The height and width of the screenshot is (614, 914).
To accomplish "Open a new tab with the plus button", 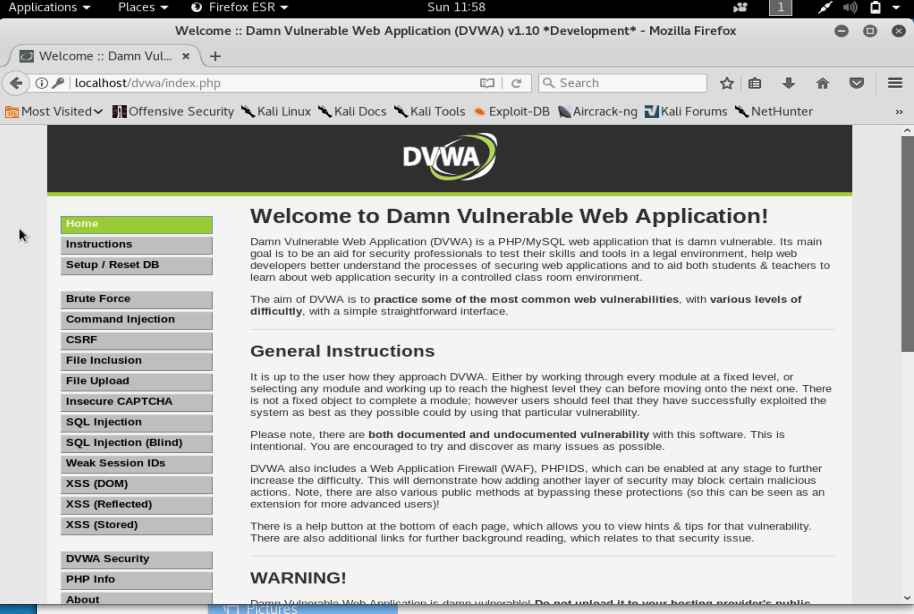I will pyautogui.click(x=215, y=56).
